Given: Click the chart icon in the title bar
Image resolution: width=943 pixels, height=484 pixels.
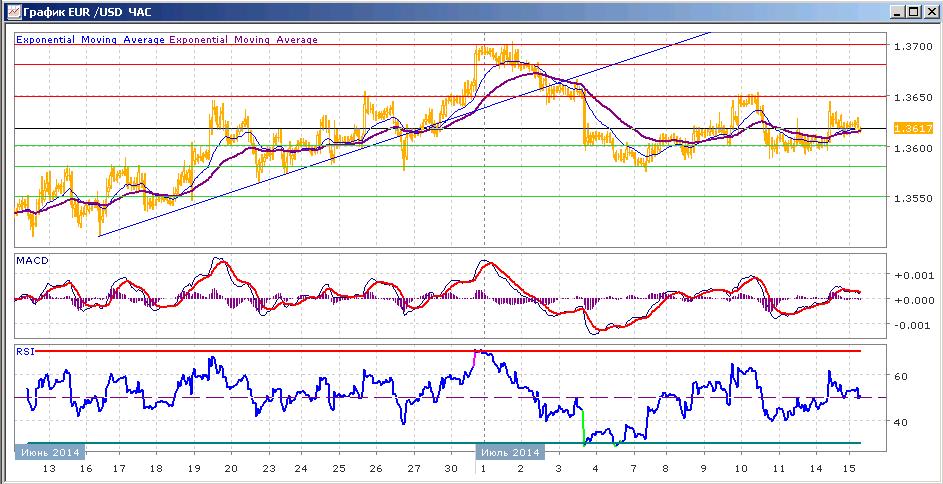Looking at the screenshot, I should click(x=12, y=11).
